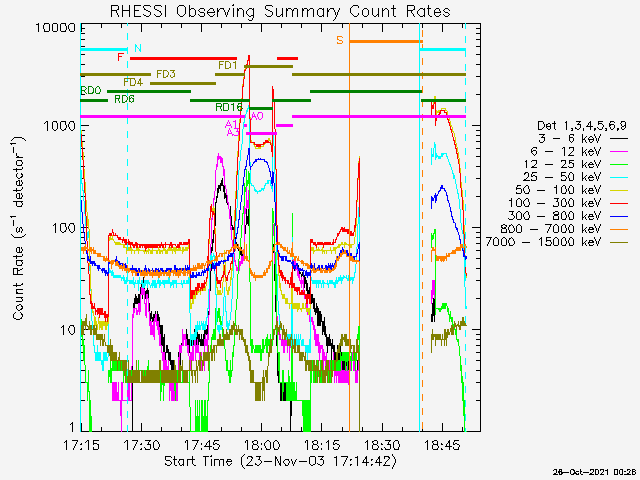Image resolution: width=640 pixels, height=480 pixels.
Task: Select the '6 - 12 keV' legend entry
Action: pyautogui.click(x=579, y=151)
